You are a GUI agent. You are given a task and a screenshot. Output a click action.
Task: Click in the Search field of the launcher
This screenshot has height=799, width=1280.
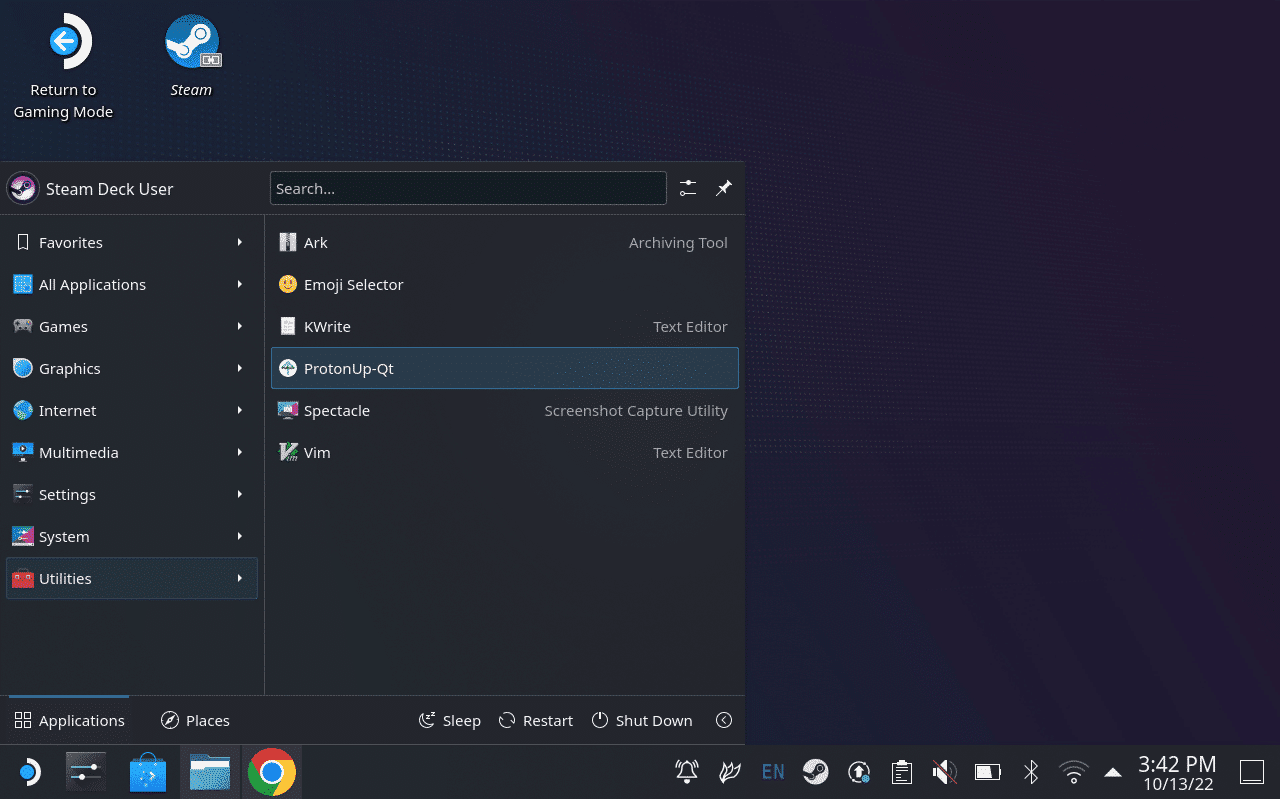[x=468, y=188]
